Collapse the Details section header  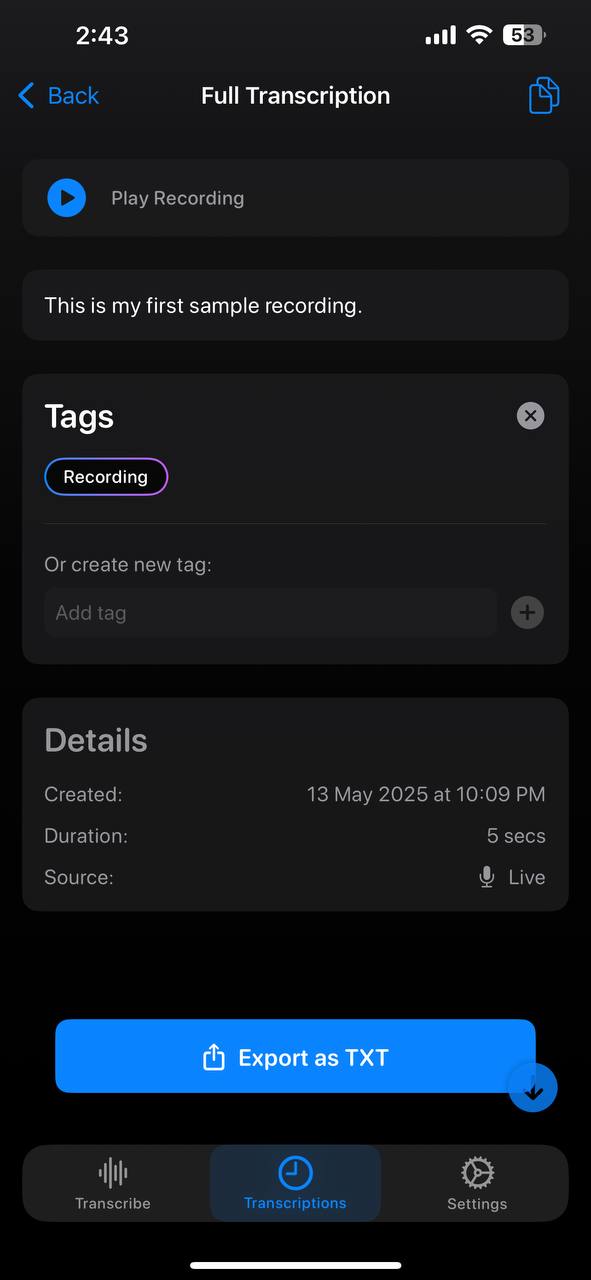click(x=95, y=740)
